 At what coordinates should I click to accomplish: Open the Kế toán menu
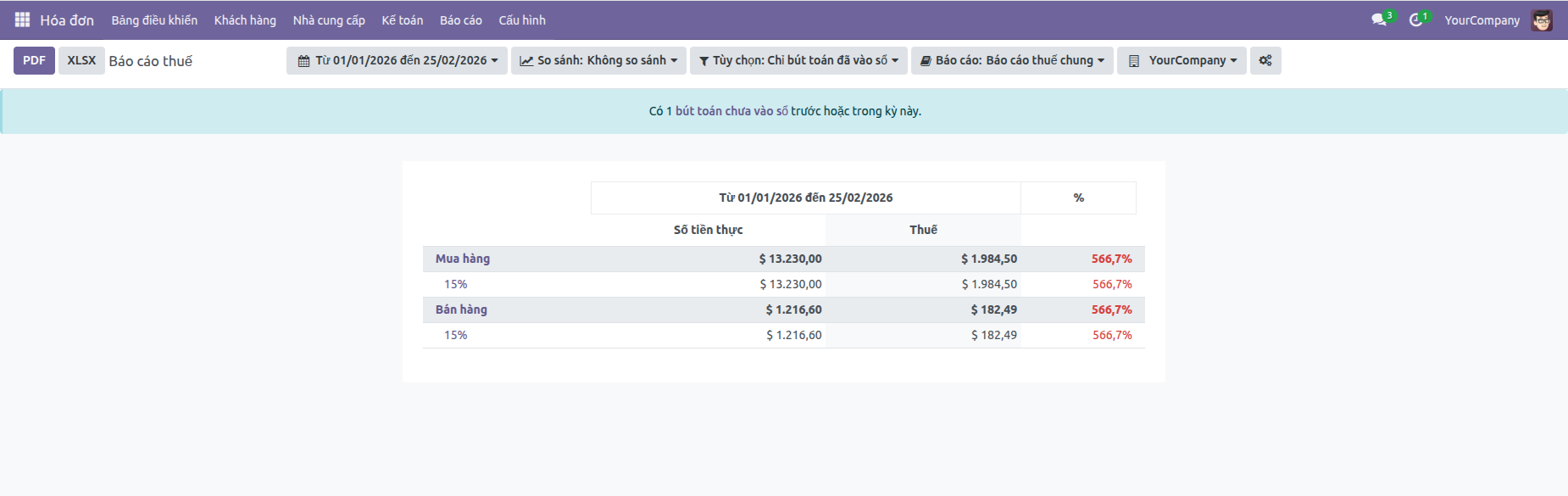402,20
